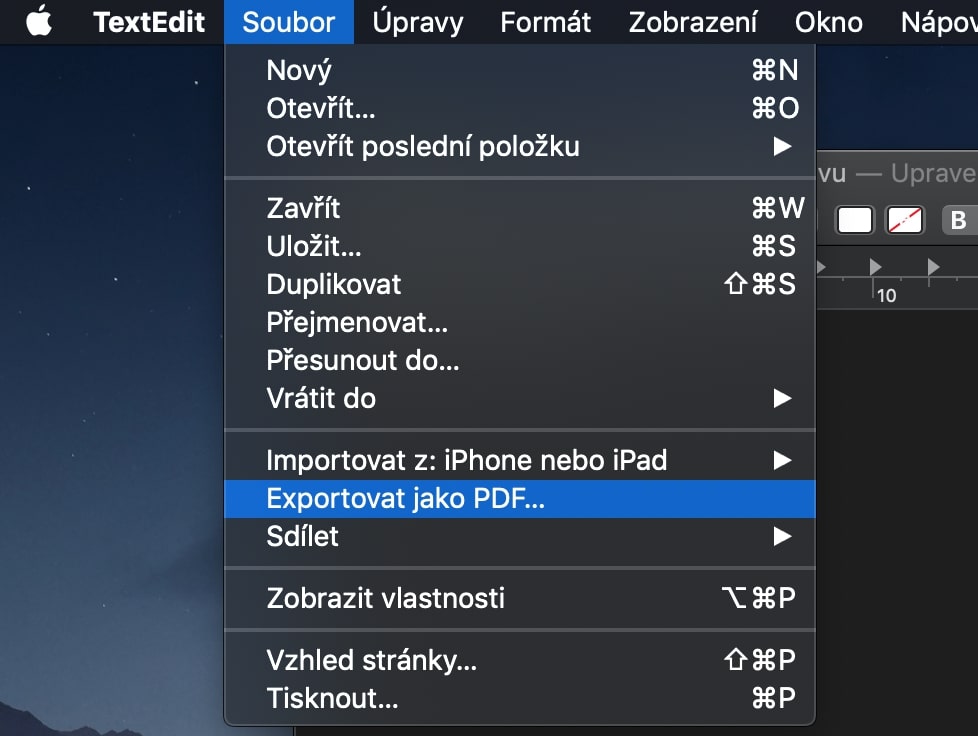Click the TextEdit application menu
The height and width of the screenshot is (736, 978).
[149, 21]
